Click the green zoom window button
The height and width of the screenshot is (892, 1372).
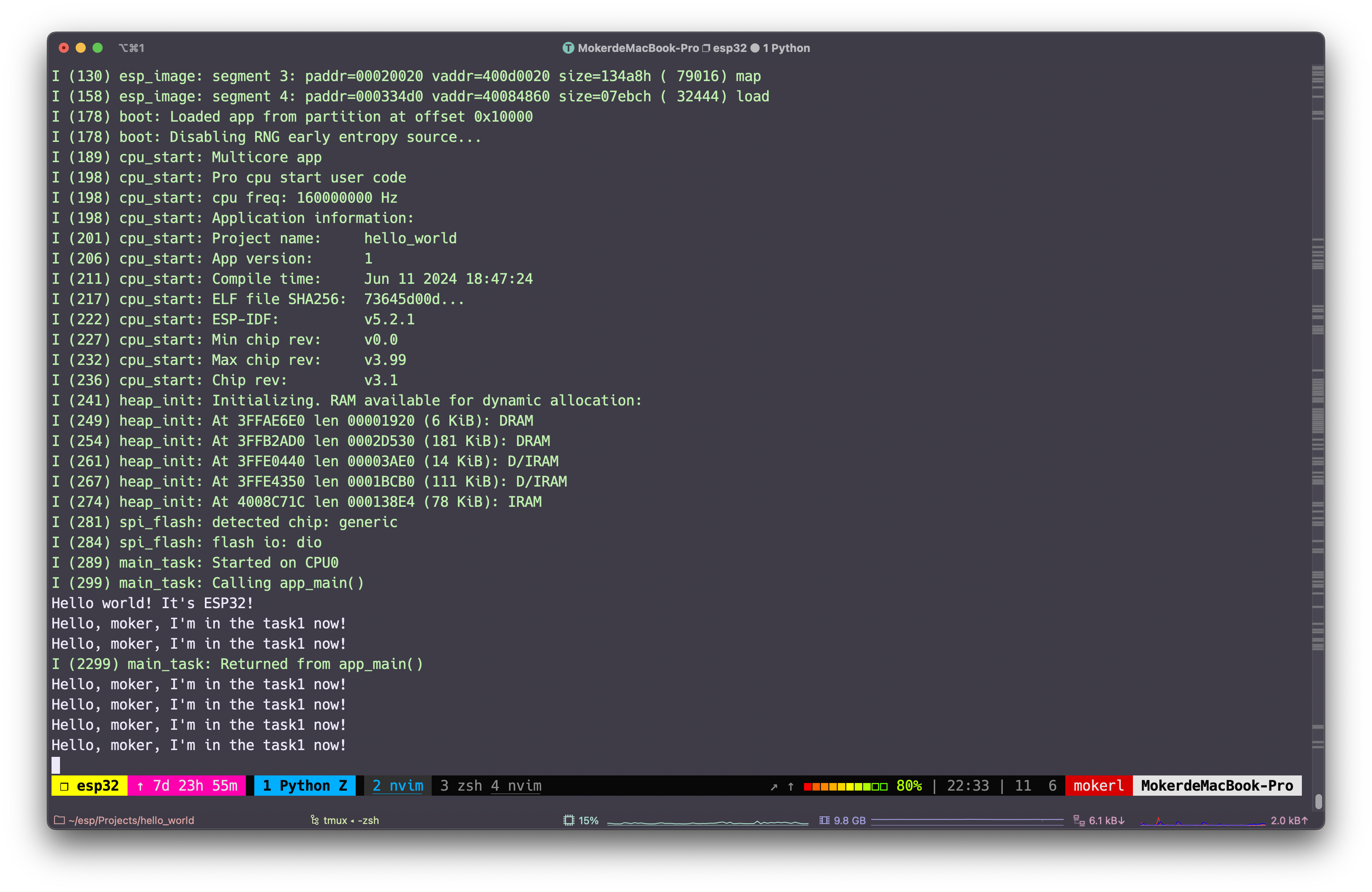(98, 48)
